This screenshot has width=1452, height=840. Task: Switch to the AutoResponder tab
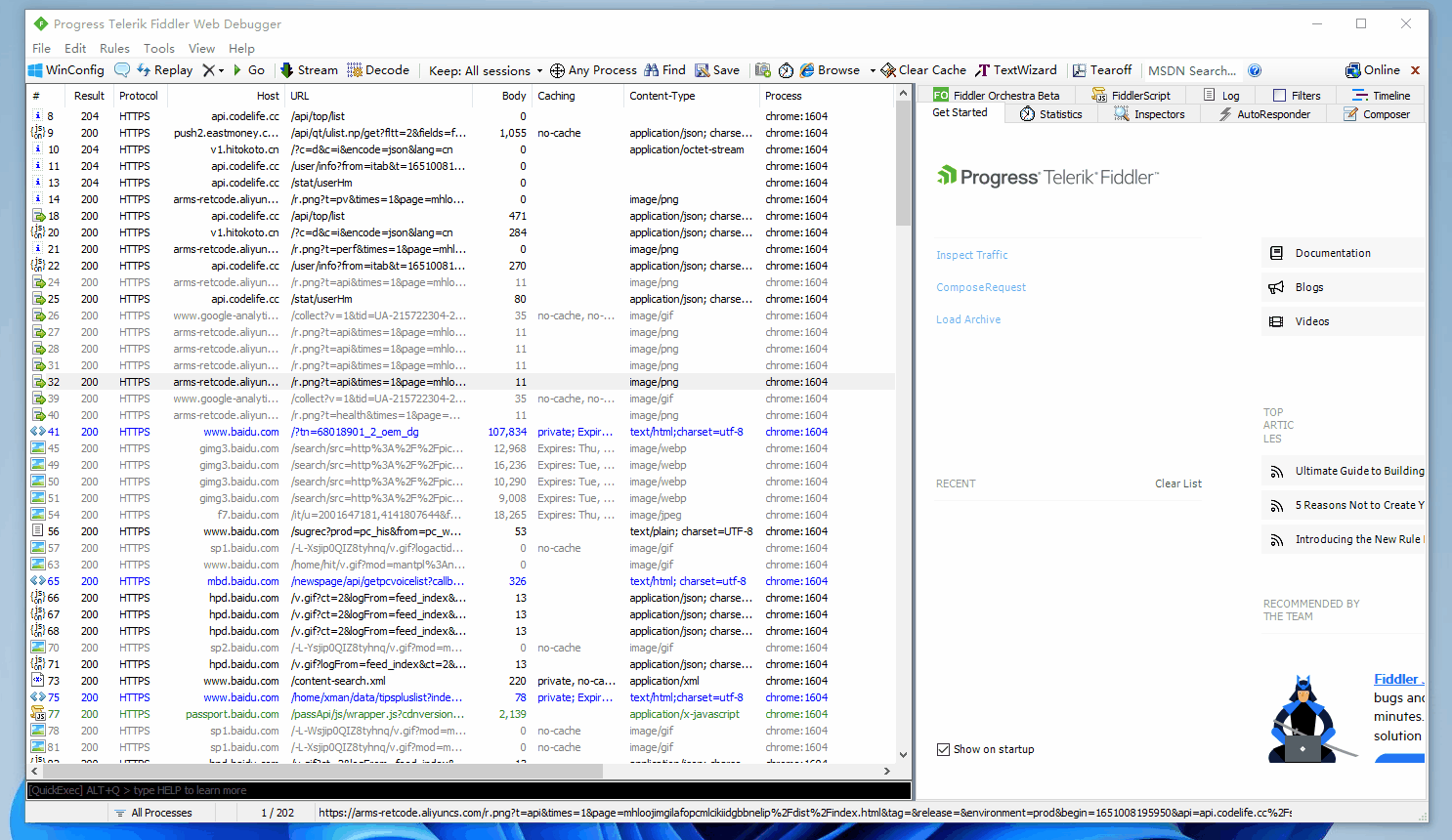1263,114
